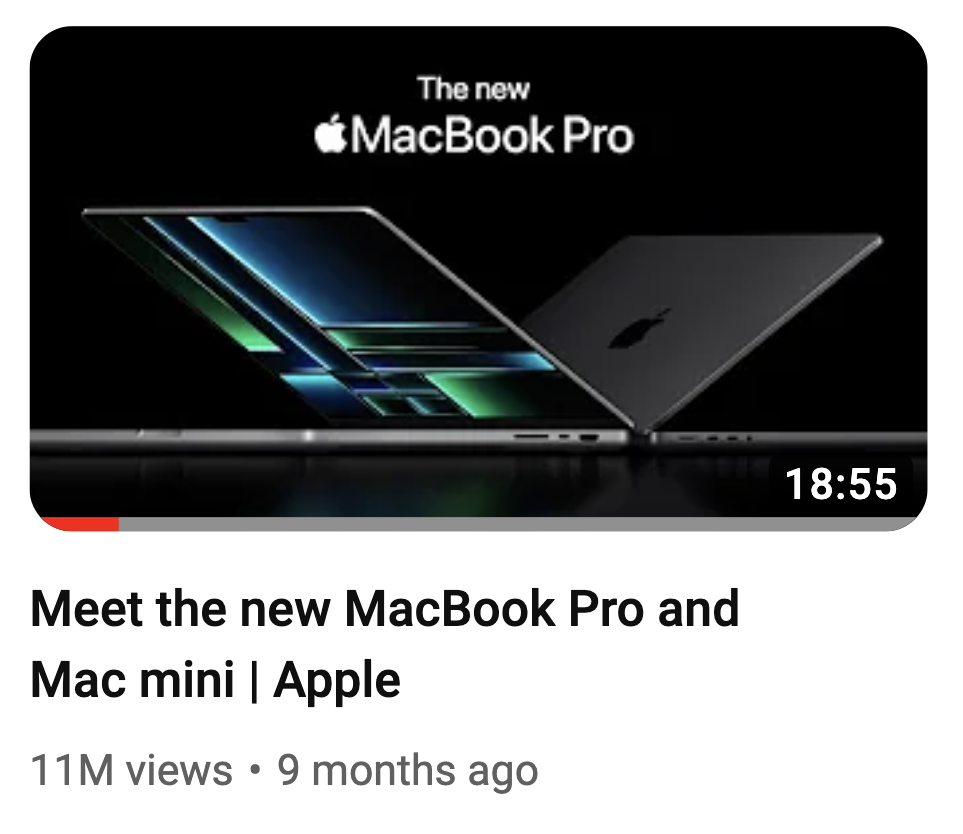Open the MacBook Pro video thumbnail
The height and width of the screenshot is (834, 963).
tap(478, 278)
